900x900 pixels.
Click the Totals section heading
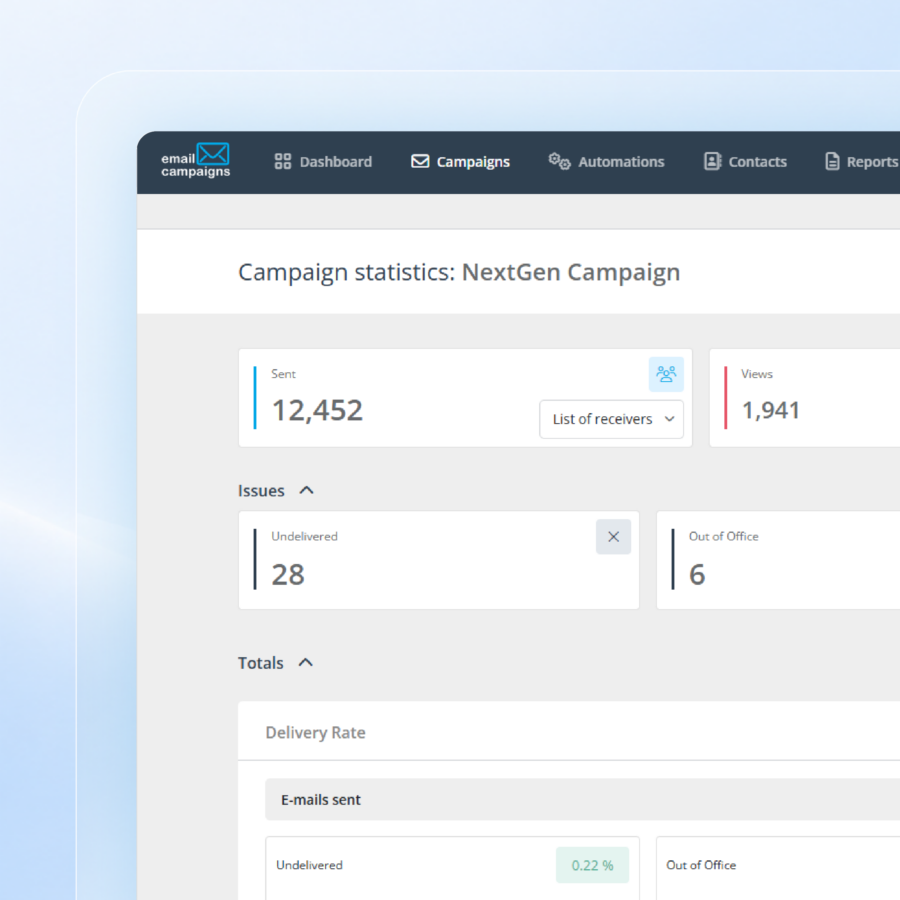coord(261,663)
